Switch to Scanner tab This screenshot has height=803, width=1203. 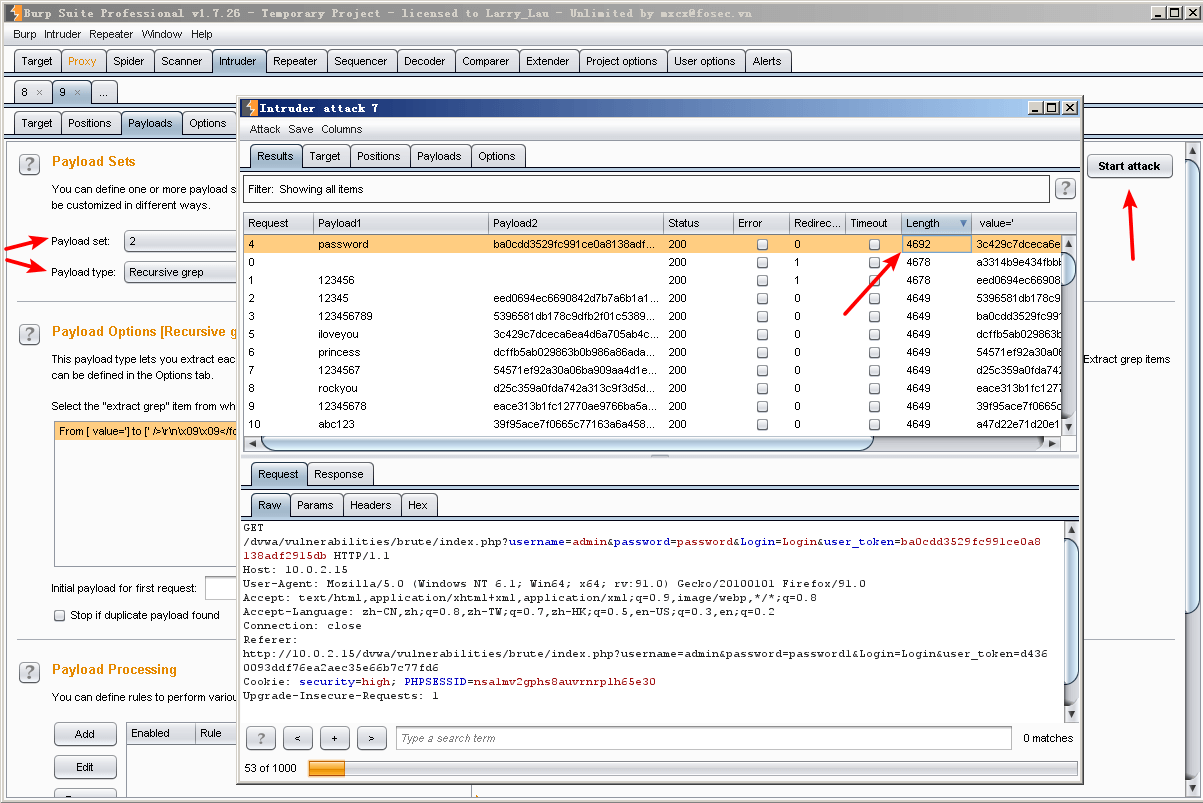[x=182, y=61]
